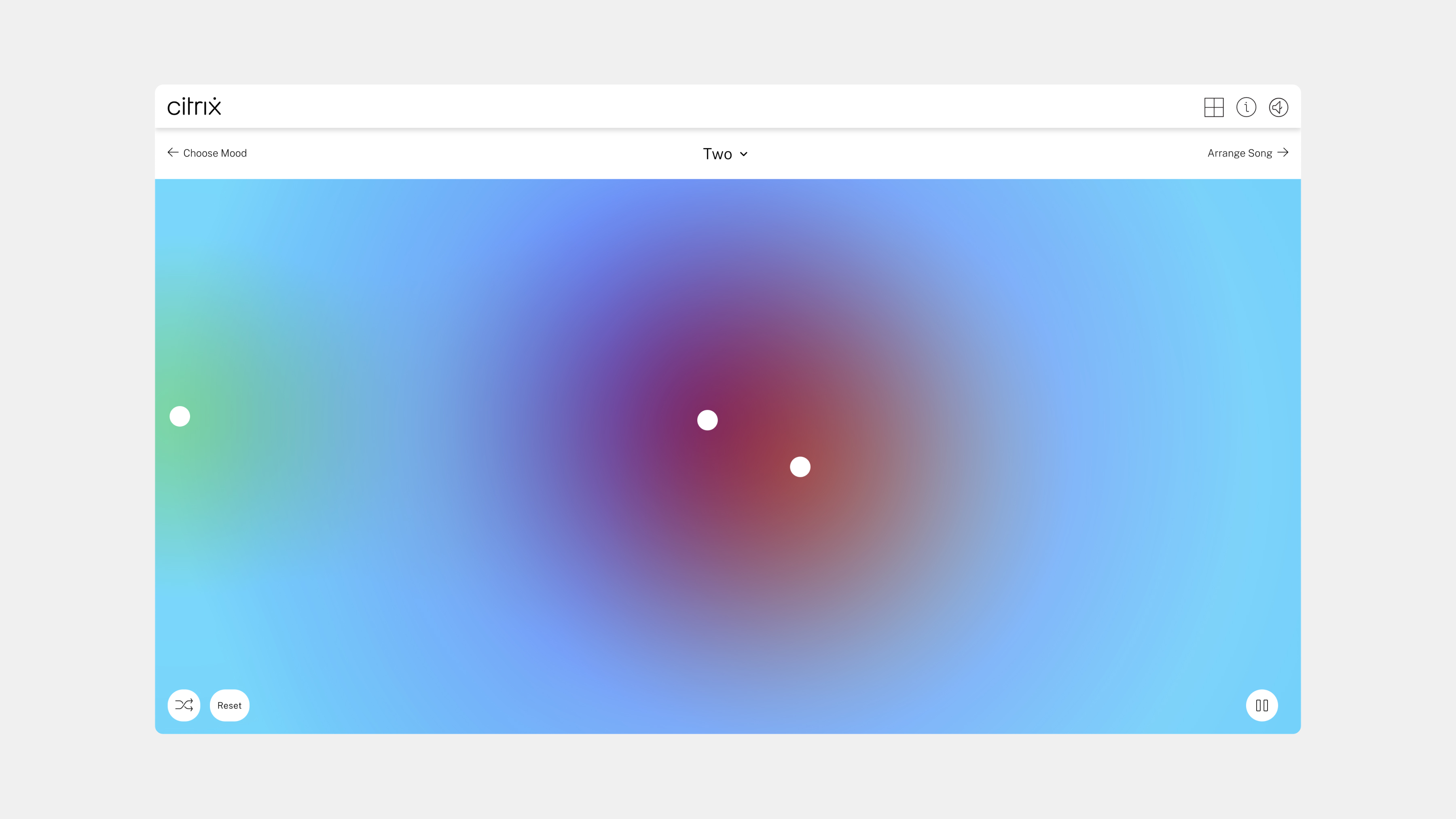Open the Two section selector label

click(717, 154)
